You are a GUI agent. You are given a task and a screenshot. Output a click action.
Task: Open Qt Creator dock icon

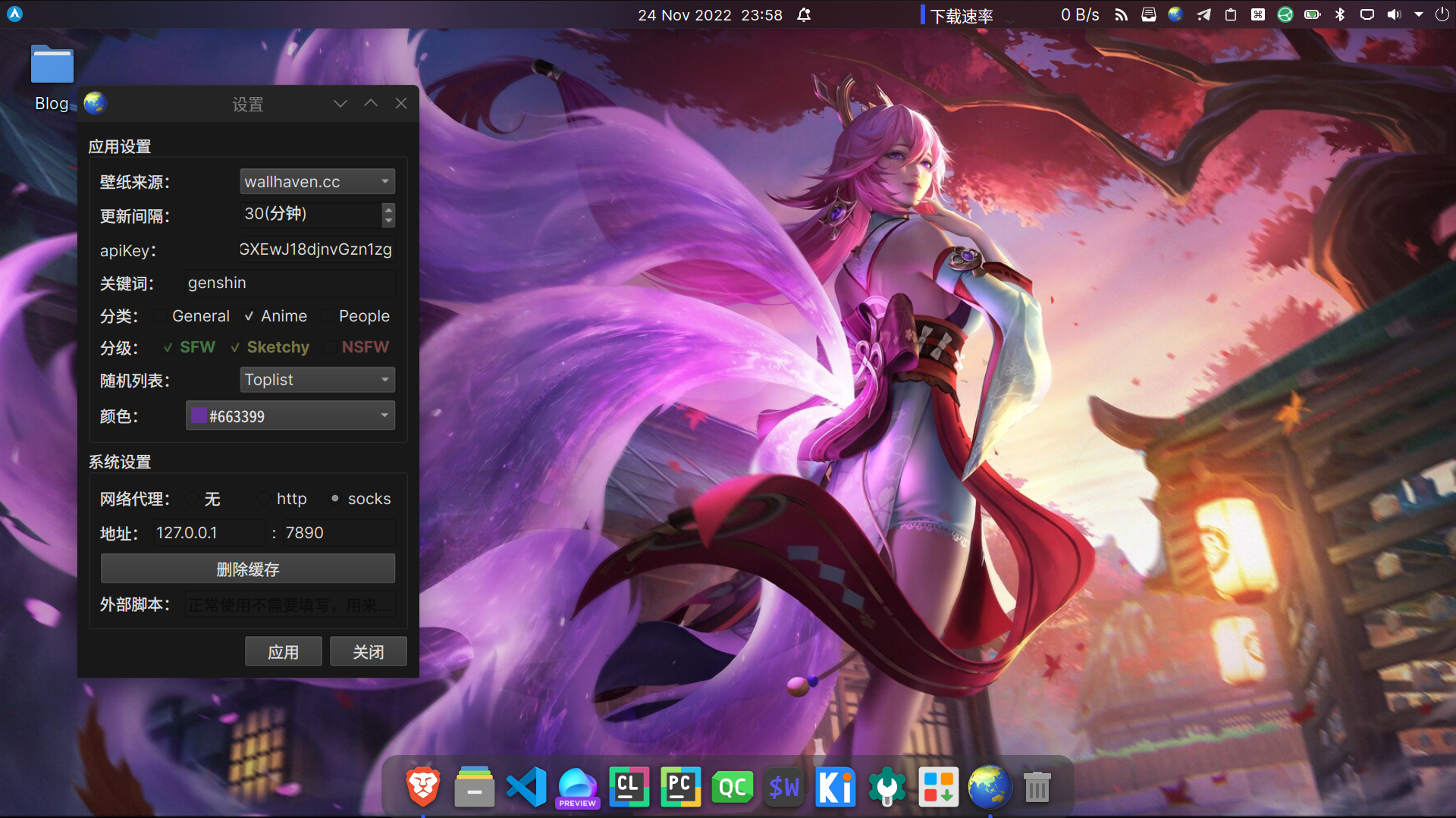[732, 787]
